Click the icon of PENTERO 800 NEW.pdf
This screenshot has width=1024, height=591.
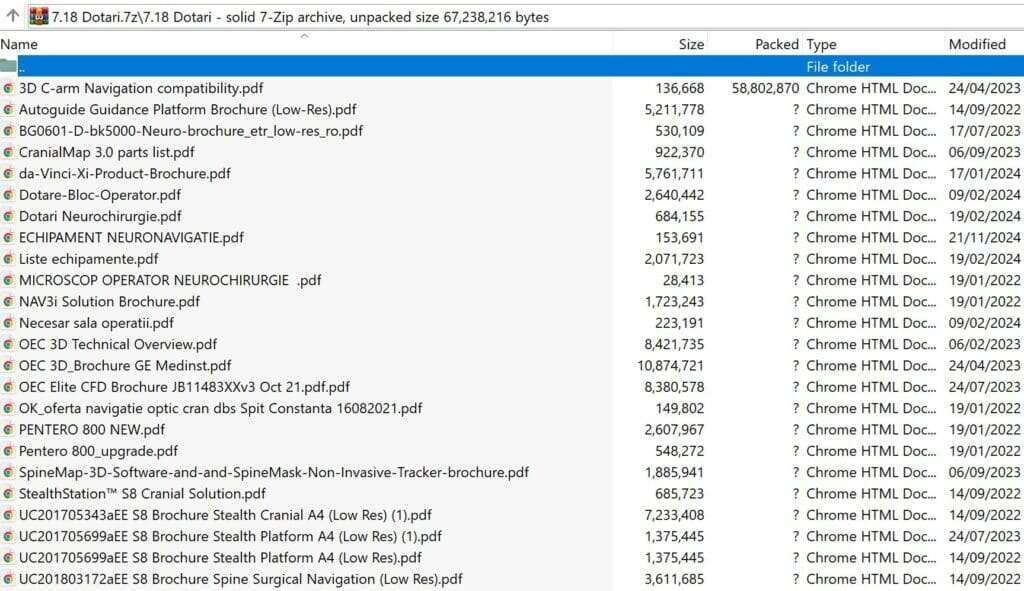[8, 430]
